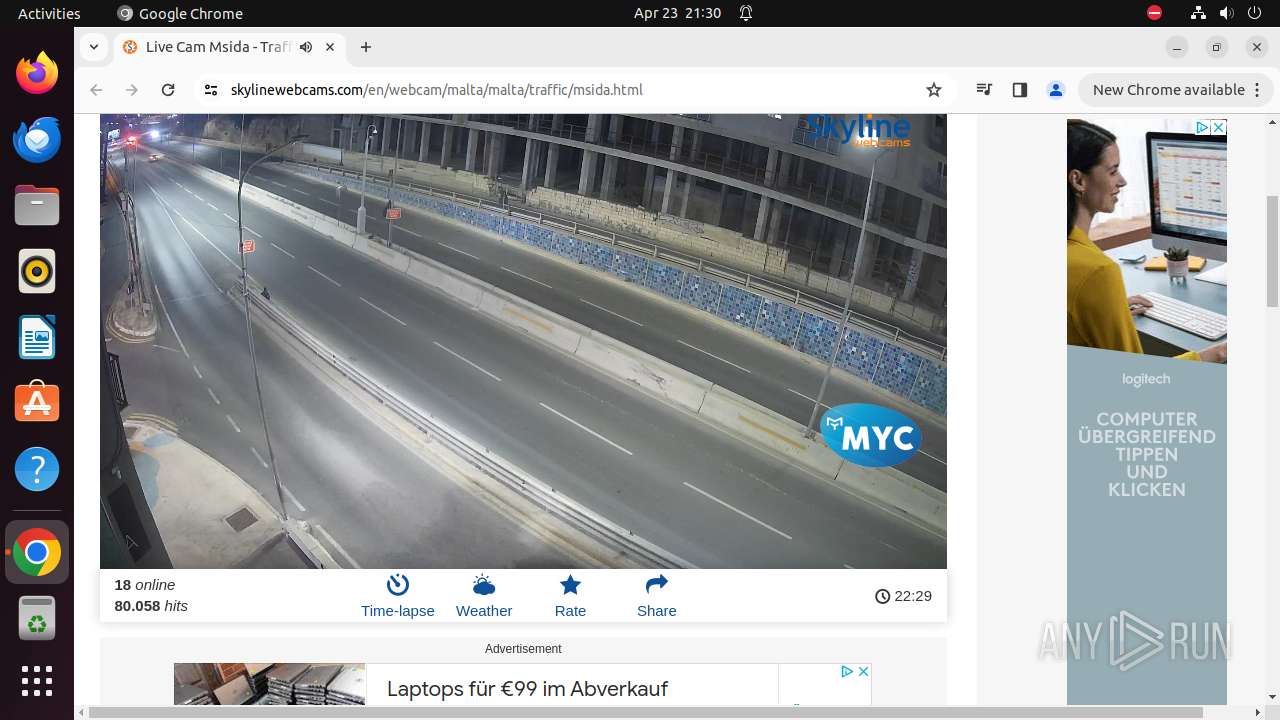Click the skylinewebcams.com URL field
Viewport: 1280px width, 720px height.
coord(436,90)
